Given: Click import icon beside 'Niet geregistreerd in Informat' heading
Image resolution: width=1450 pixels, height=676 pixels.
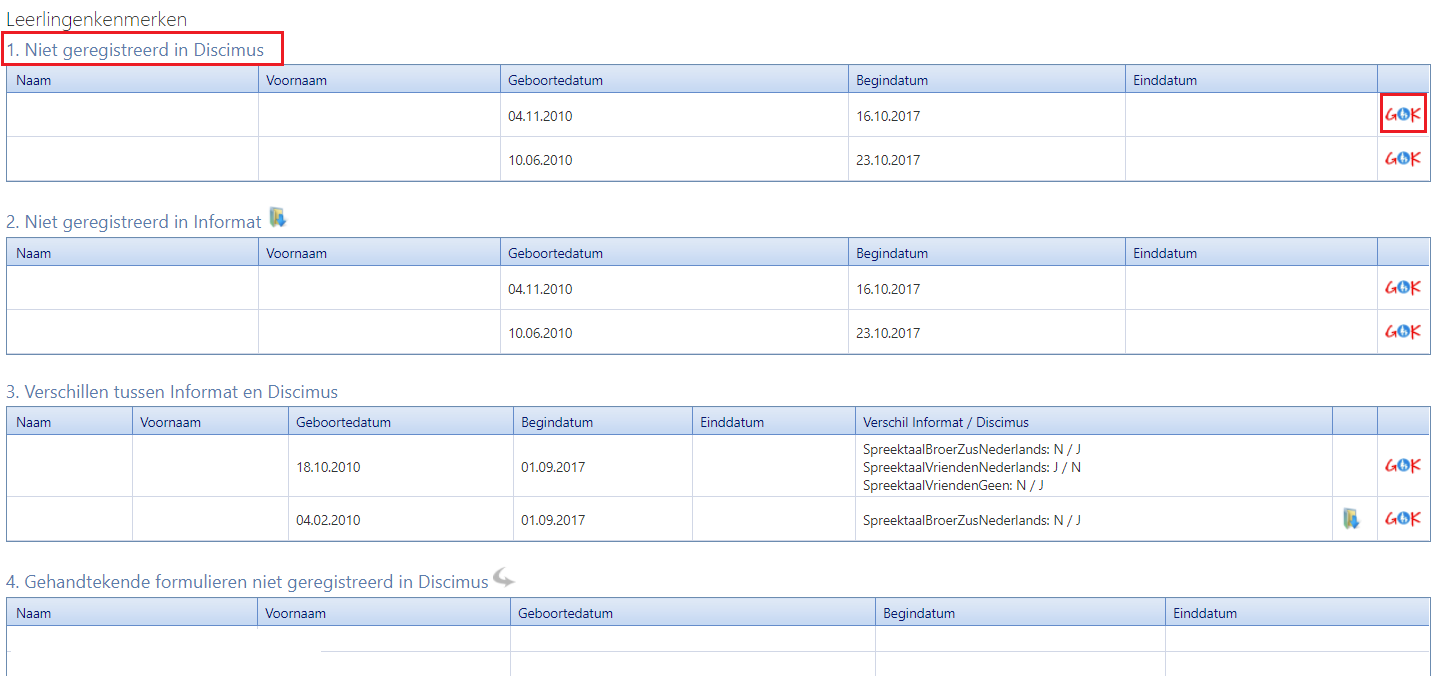Looking at the screenshot, I should click(278, 218).
